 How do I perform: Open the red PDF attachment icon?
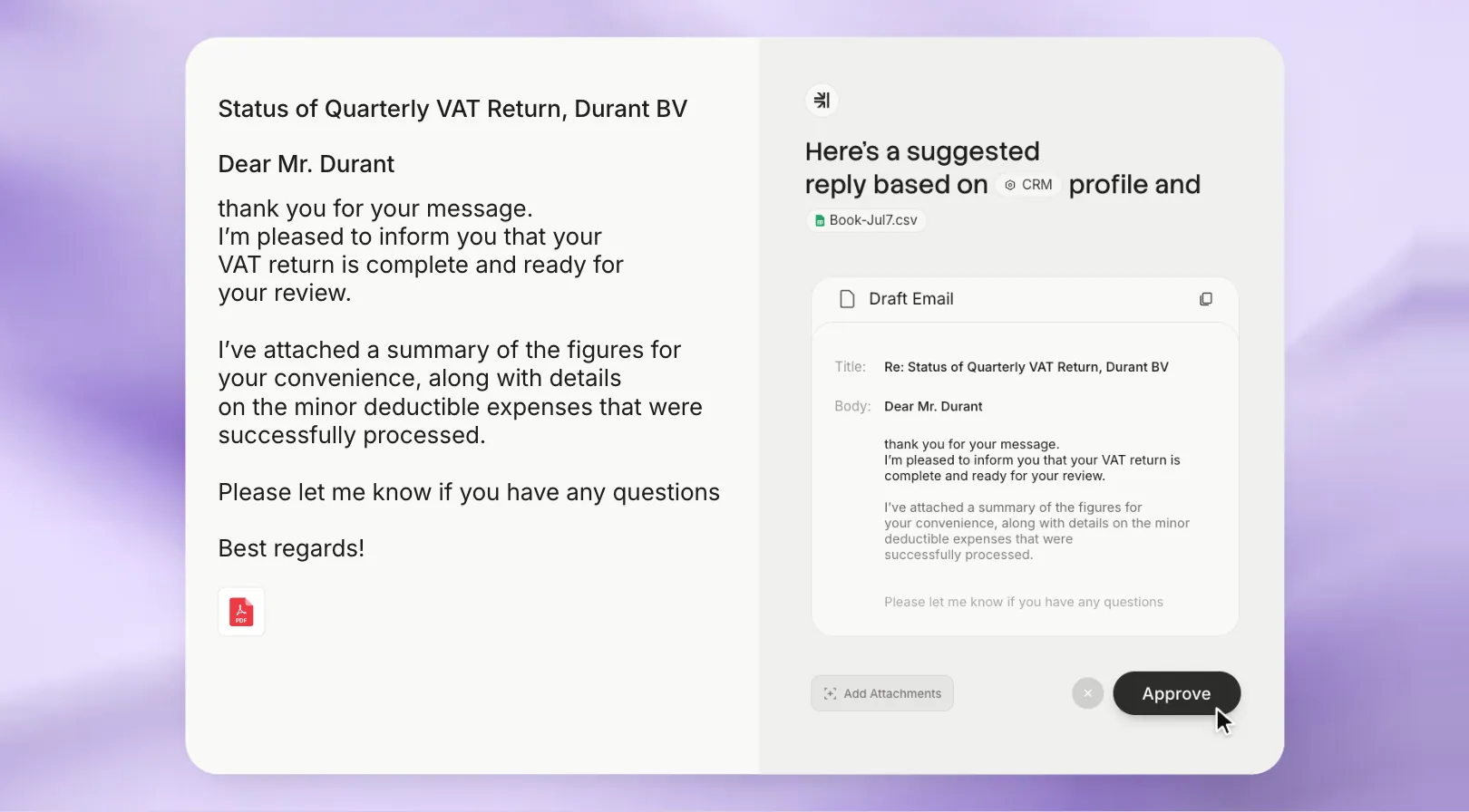(x=241, y=612)
